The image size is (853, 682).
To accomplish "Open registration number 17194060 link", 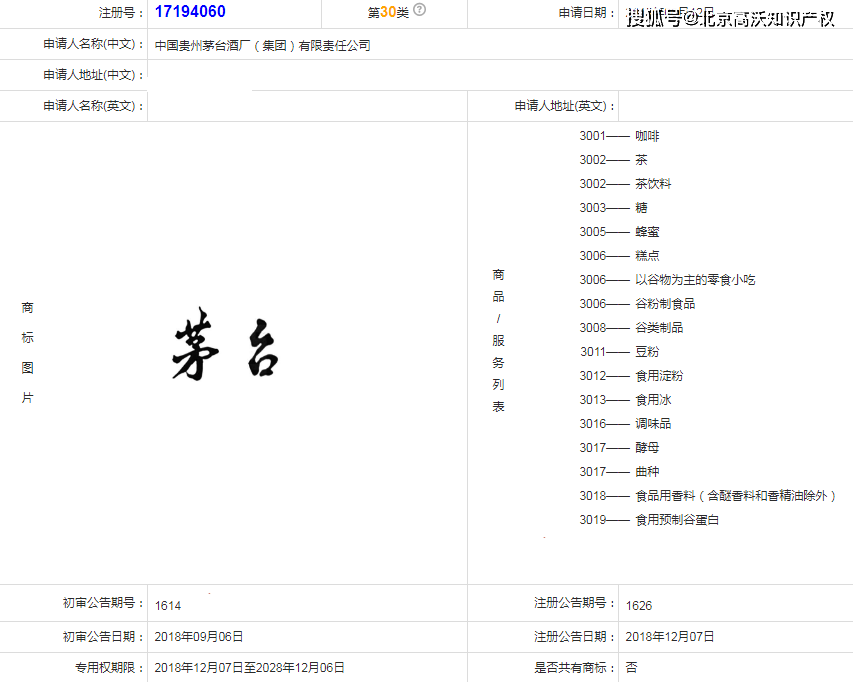I will click(x=190, y=12).
